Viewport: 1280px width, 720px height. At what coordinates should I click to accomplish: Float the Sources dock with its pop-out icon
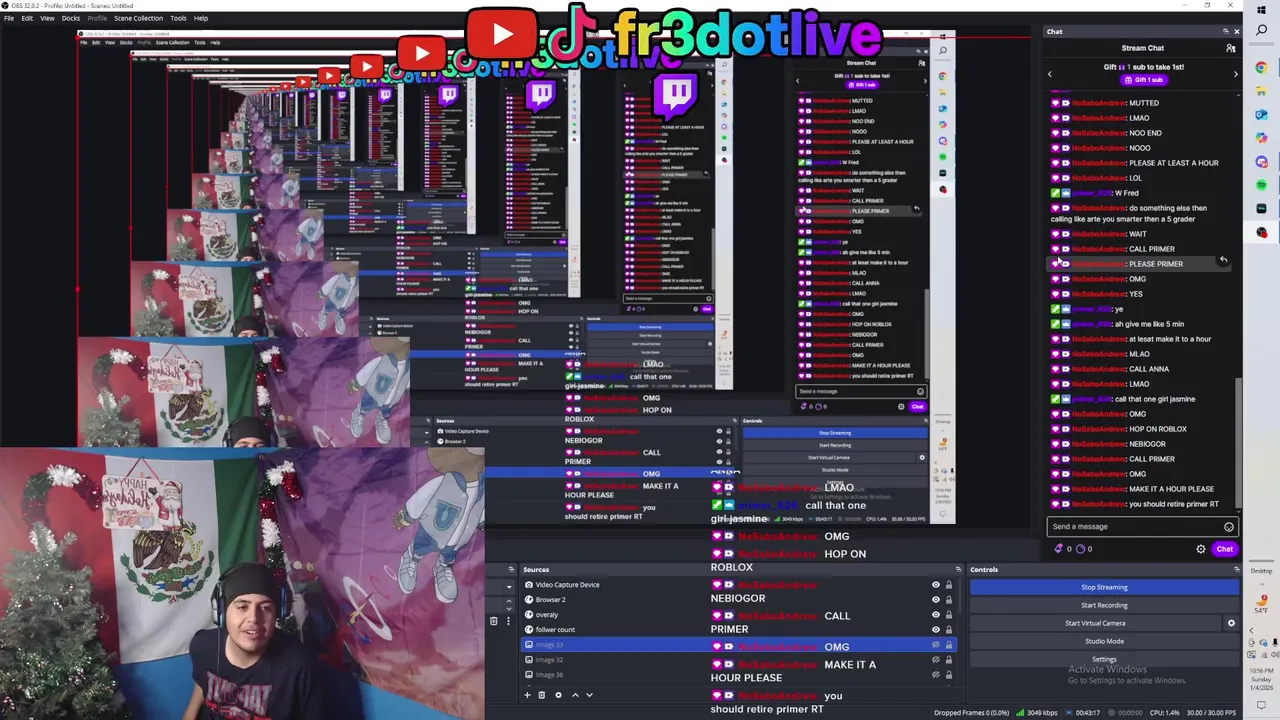click(957, 569)
